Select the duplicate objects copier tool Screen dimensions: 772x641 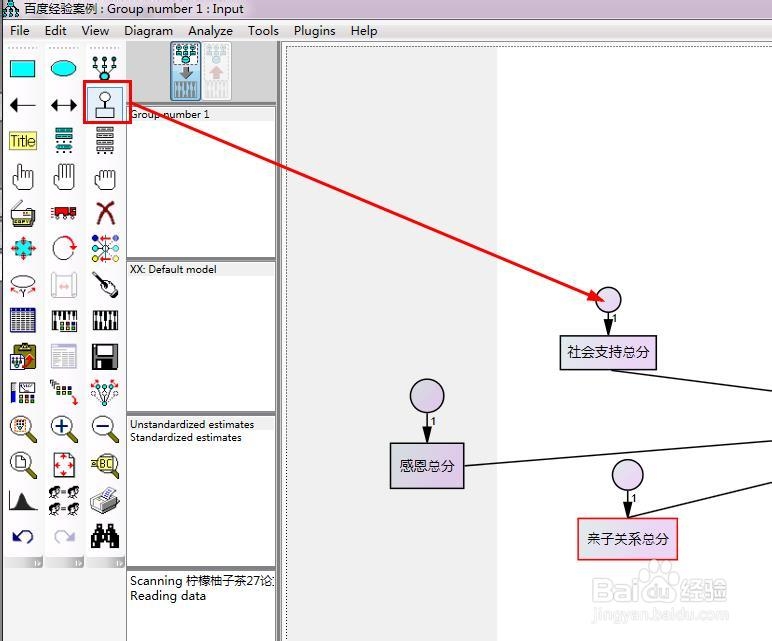coord(23,213)
